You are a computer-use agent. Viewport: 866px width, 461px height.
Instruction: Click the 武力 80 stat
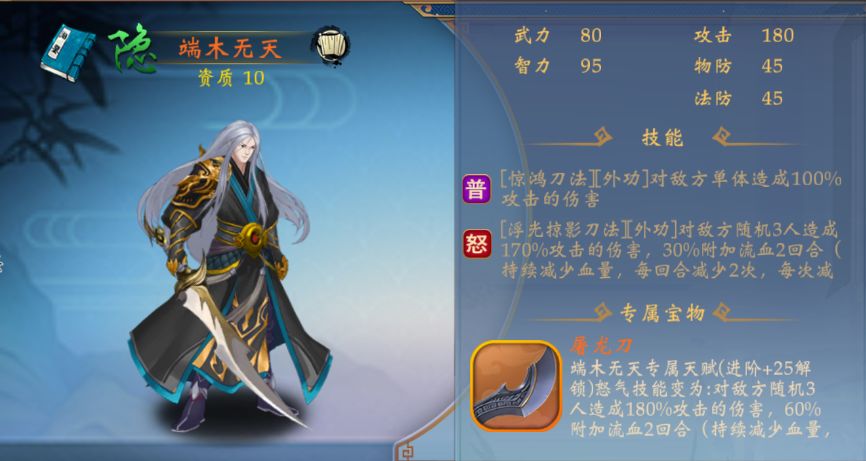558,35
